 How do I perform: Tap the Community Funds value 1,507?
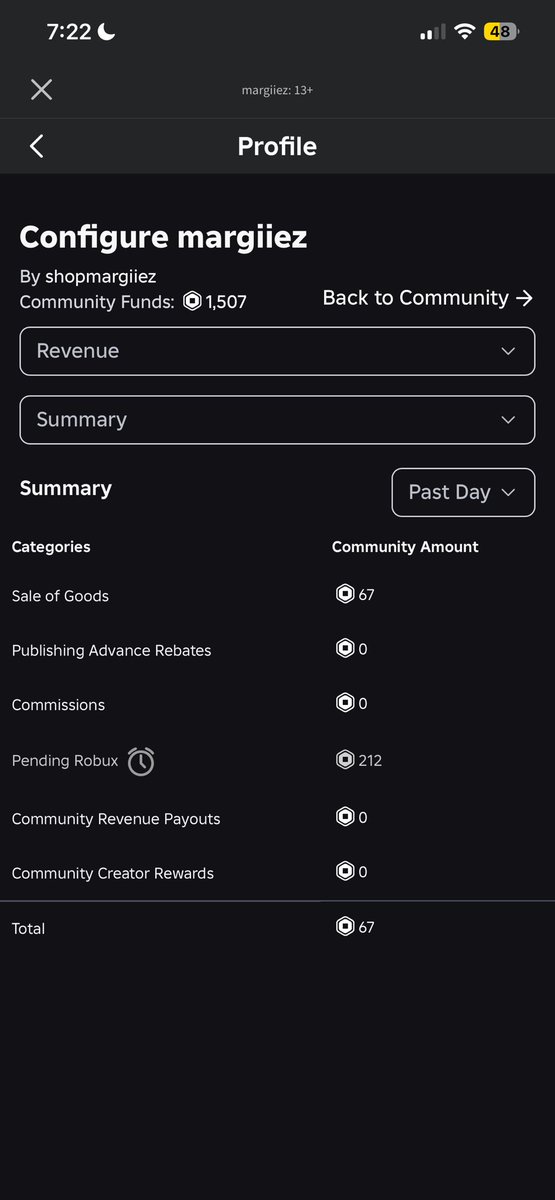point(226,302)
